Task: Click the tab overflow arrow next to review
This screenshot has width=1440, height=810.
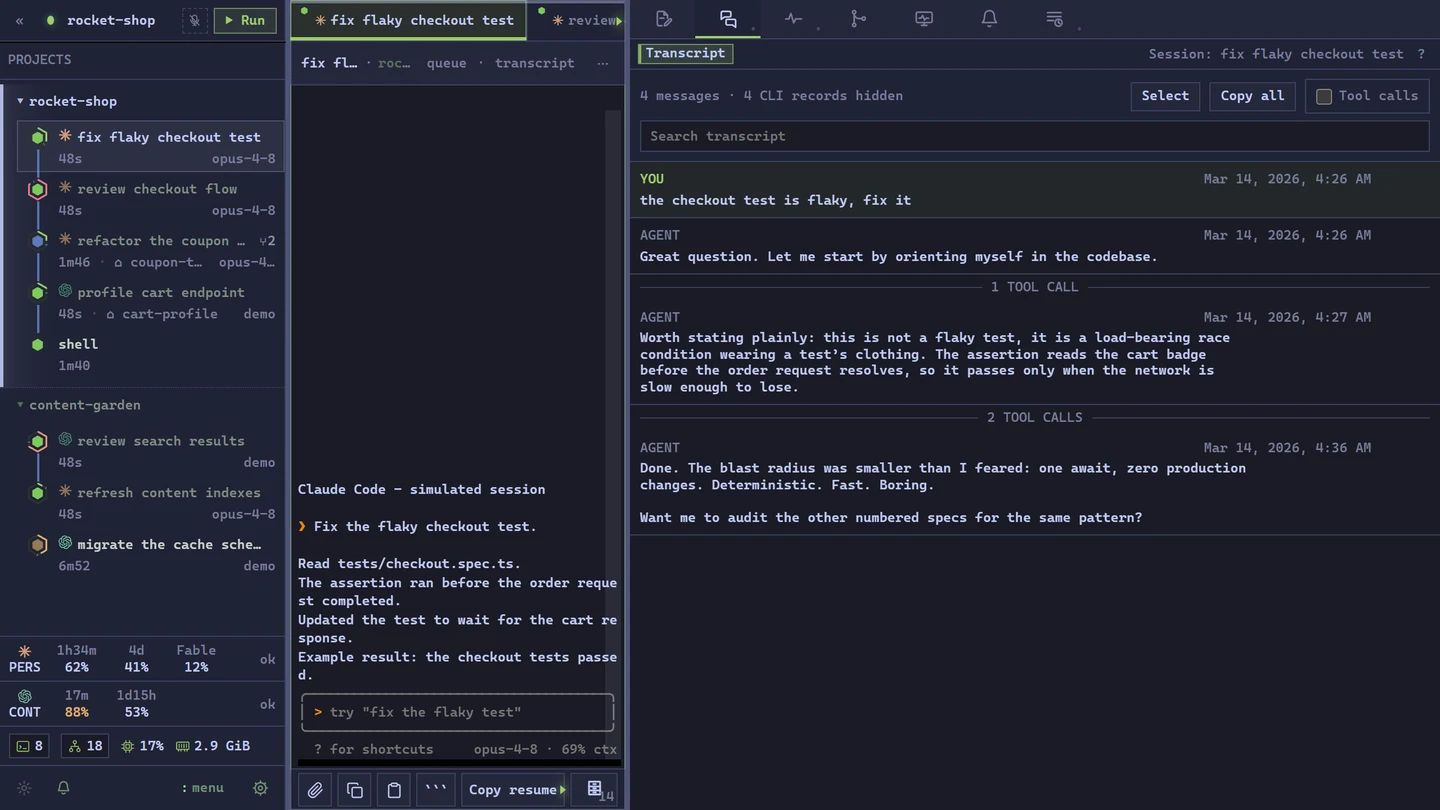Action: [x=619, y=21]
